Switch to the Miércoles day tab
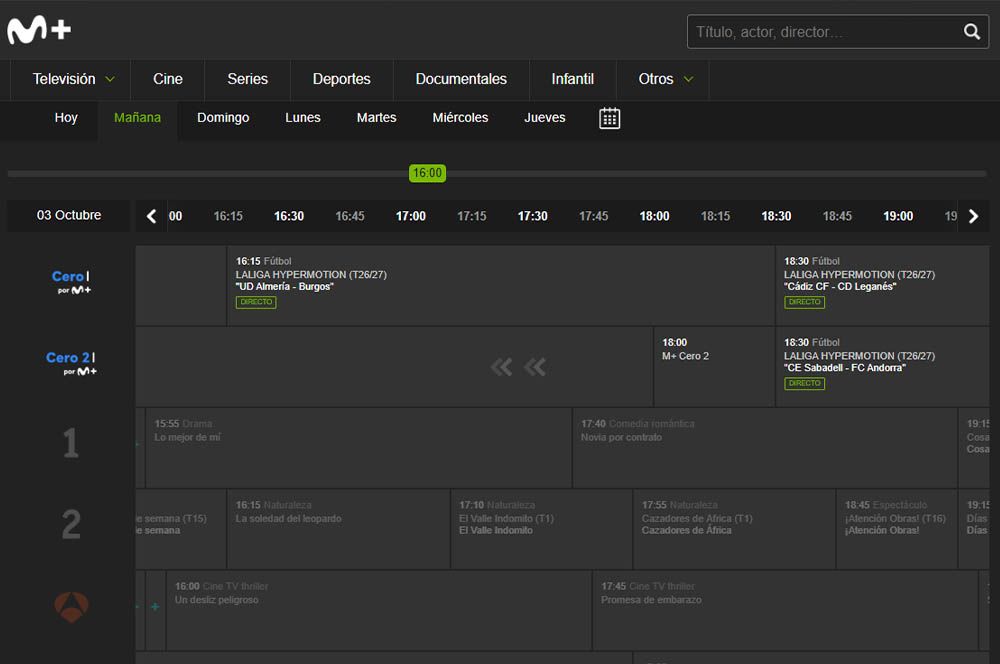This screenshot has width=1000, height=664. point(460,118)
